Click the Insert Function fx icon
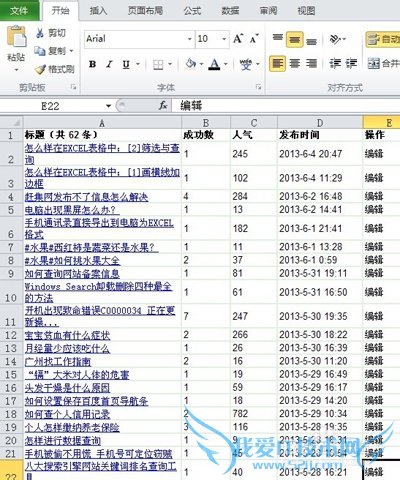The width and height of the screenshot is (400, 480). tap(163, 106)
